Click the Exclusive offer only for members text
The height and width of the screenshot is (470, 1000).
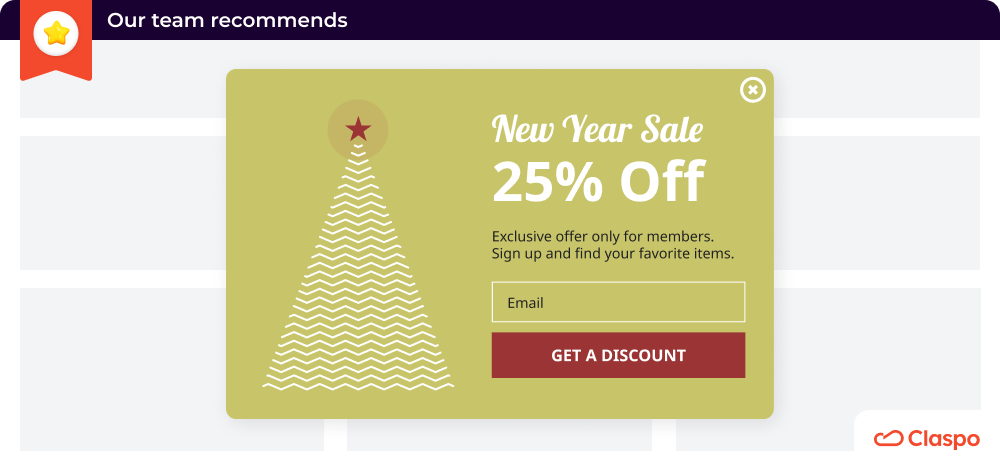click(603, 236)
